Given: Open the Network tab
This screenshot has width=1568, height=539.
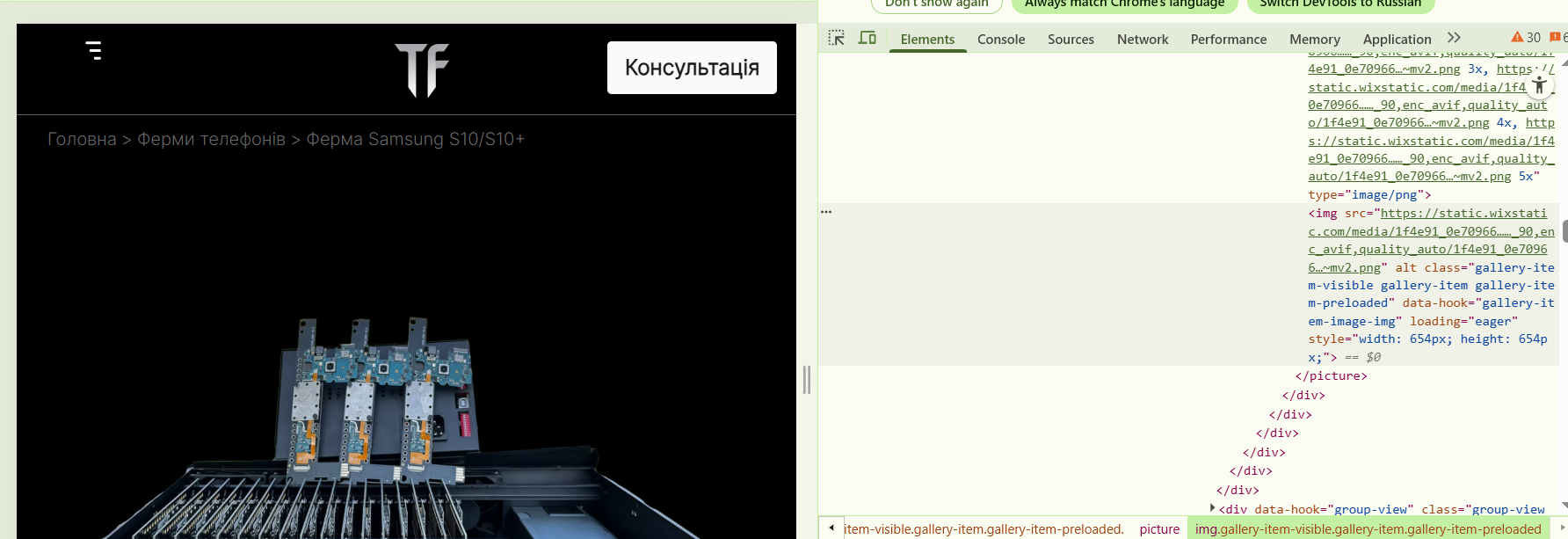Looking at the screenshot, I should 1143,39.
